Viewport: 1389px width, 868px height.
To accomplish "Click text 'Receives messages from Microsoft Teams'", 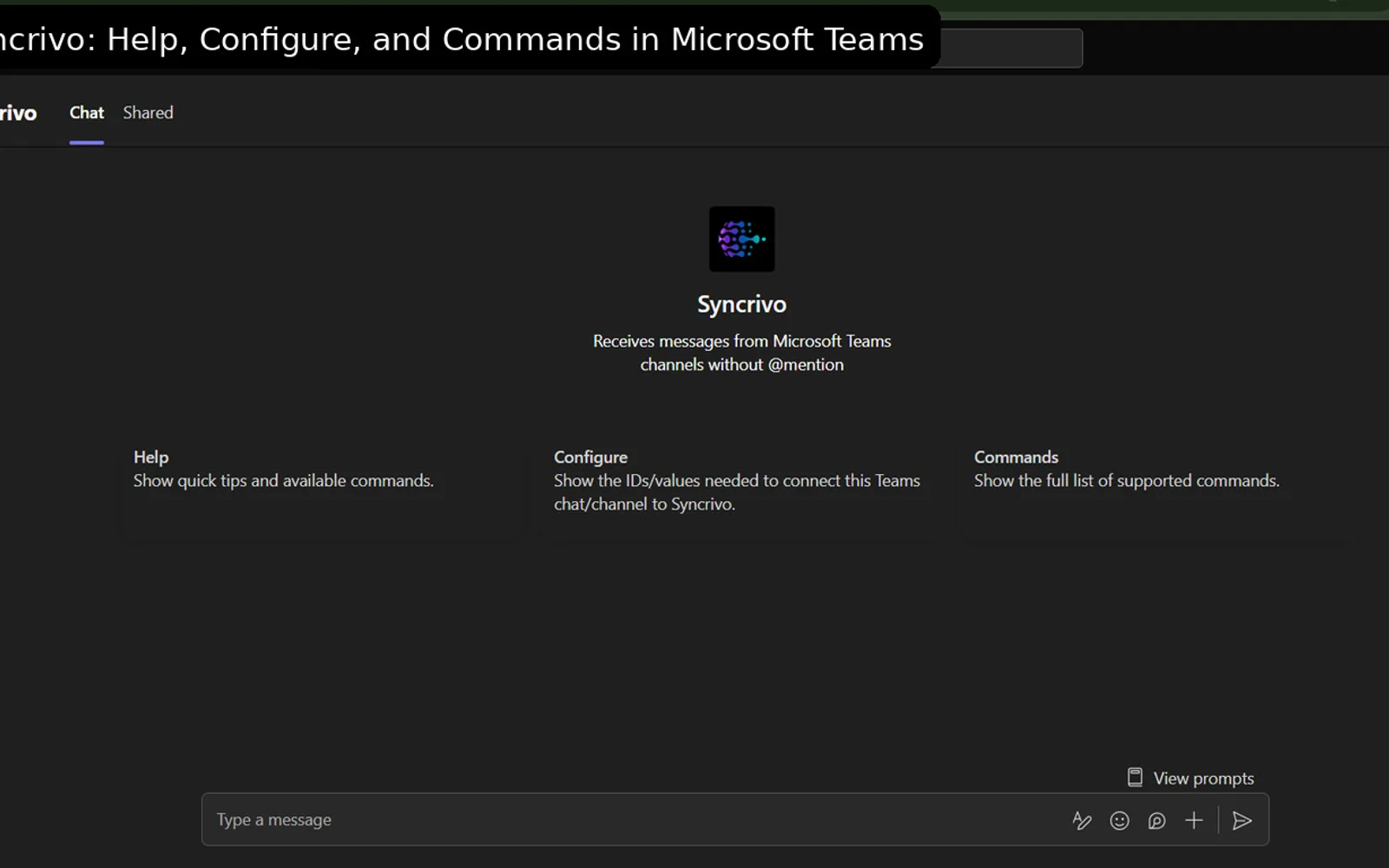I will tap(742, 341).
